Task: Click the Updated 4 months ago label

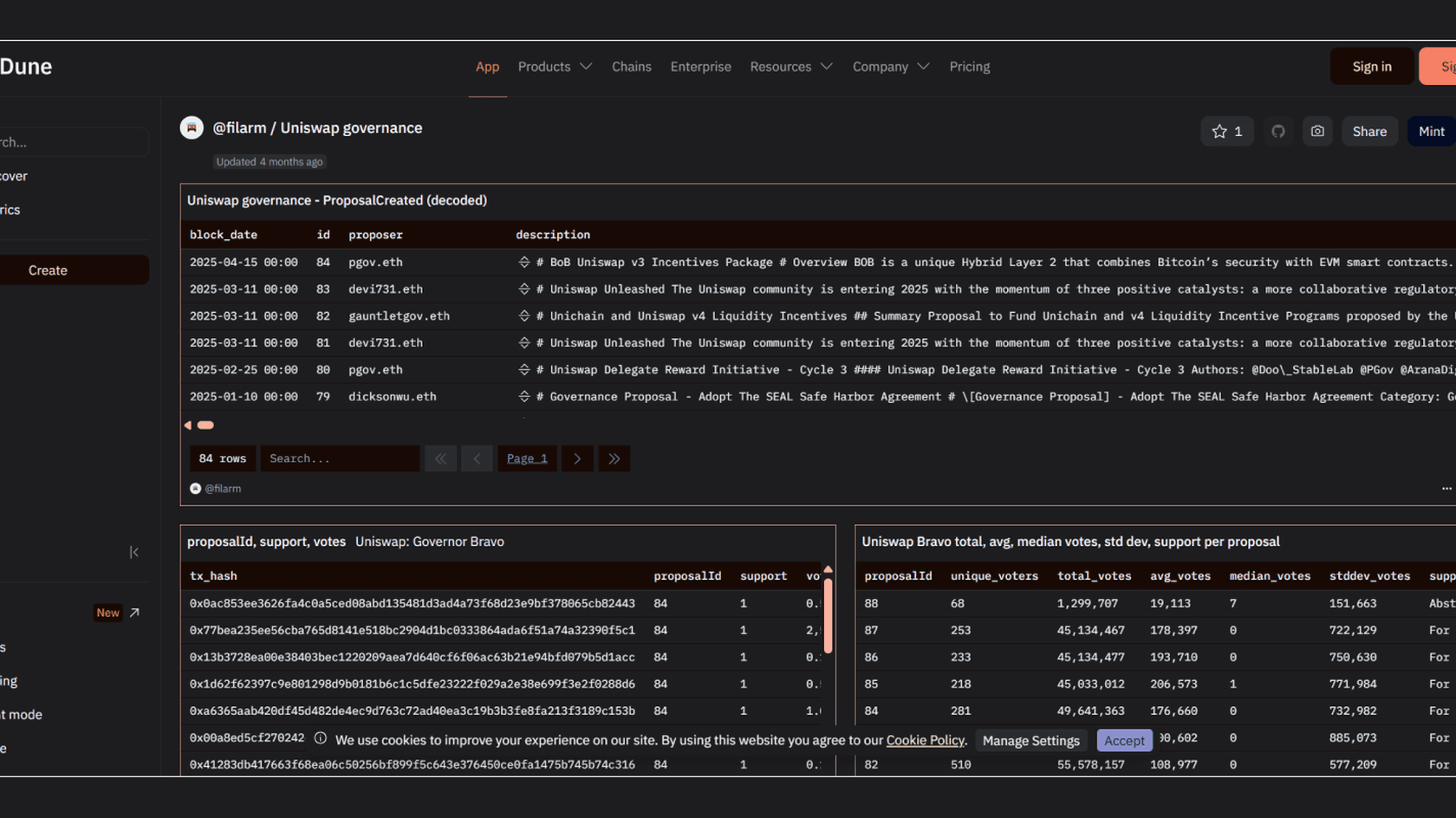Action: tap(270, 162)
